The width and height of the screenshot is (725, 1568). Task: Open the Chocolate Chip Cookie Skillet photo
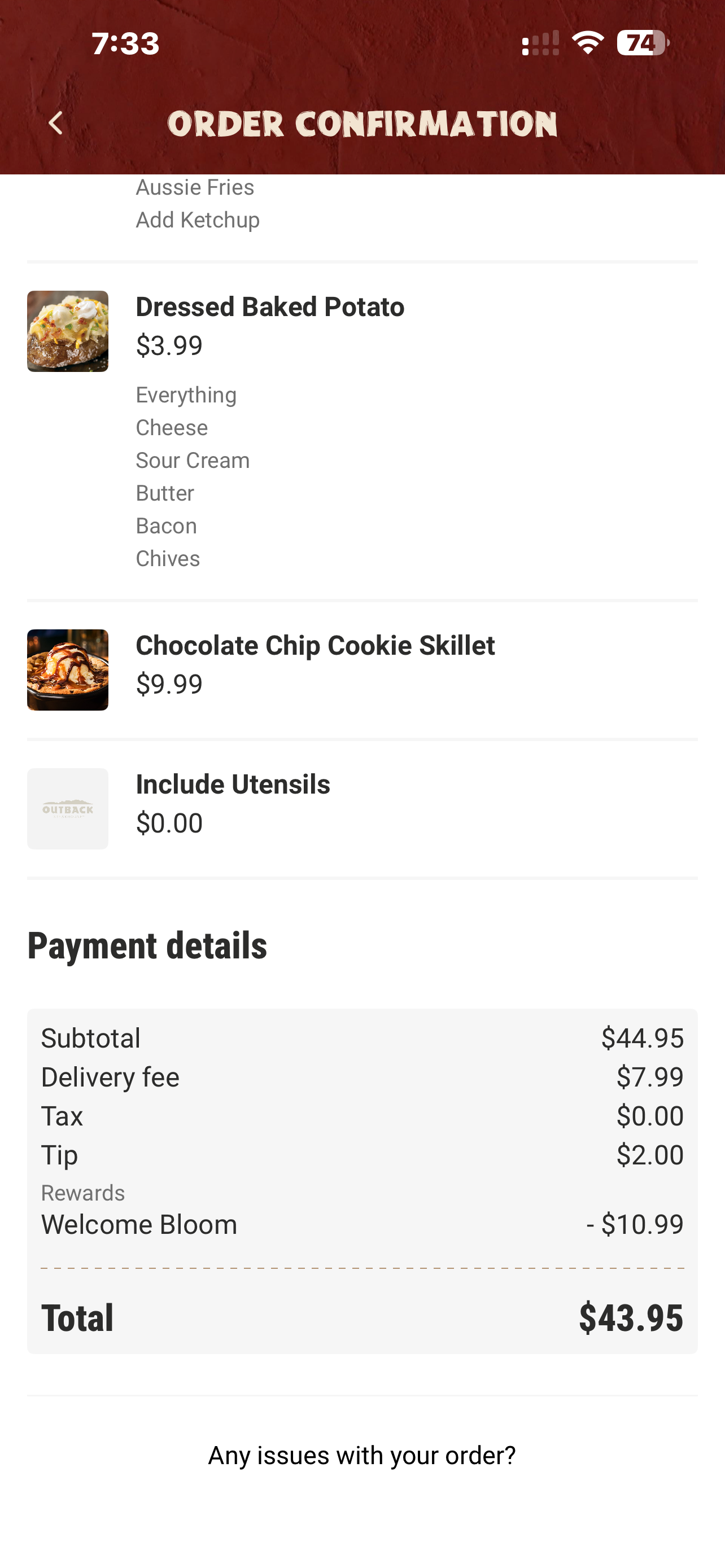coord(68,669)
